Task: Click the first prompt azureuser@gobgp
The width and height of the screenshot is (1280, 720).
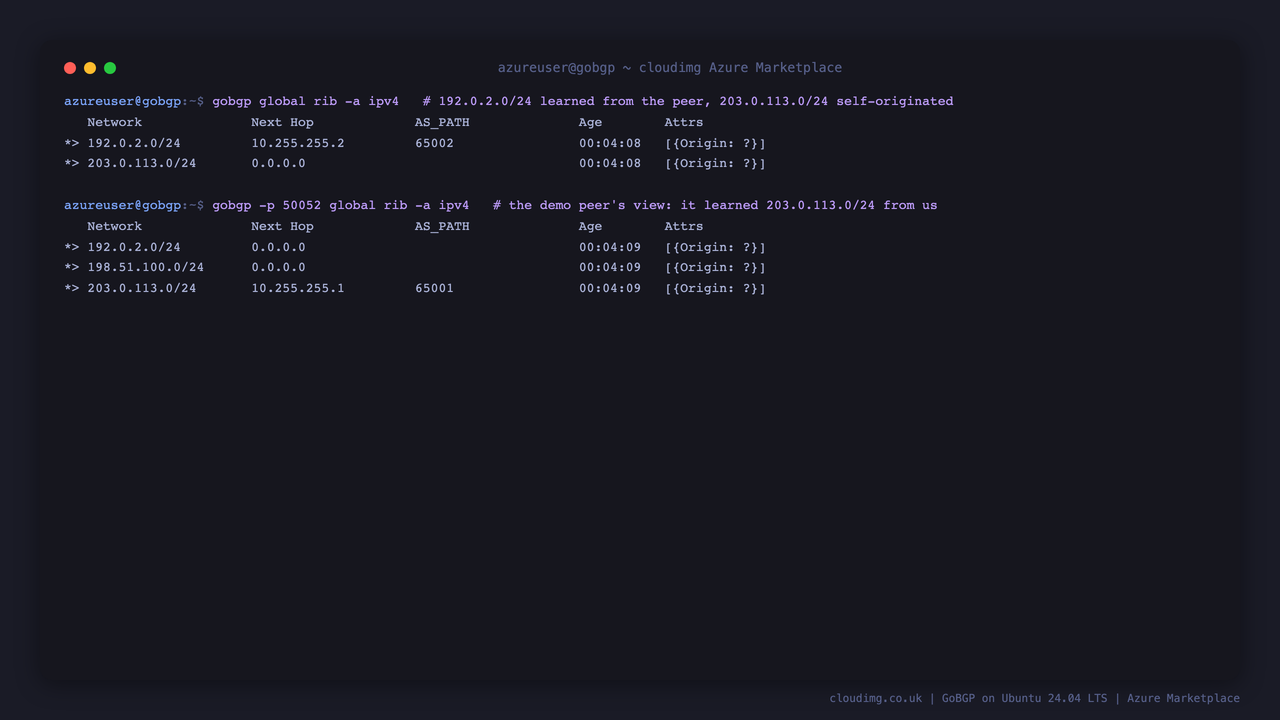Action: point(122,101)
